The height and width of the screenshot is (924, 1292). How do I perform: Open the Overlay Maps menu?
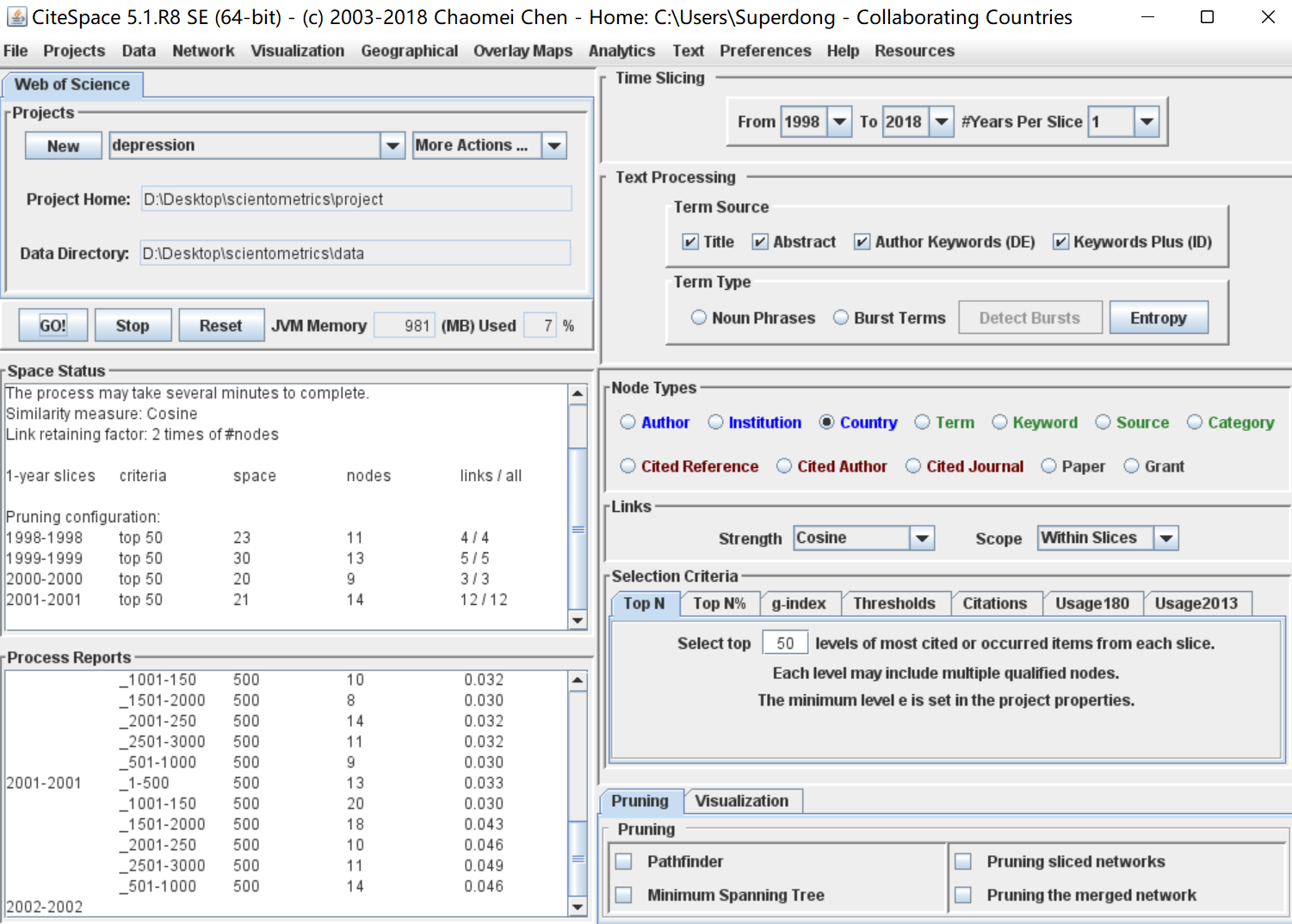click(522, 51)
